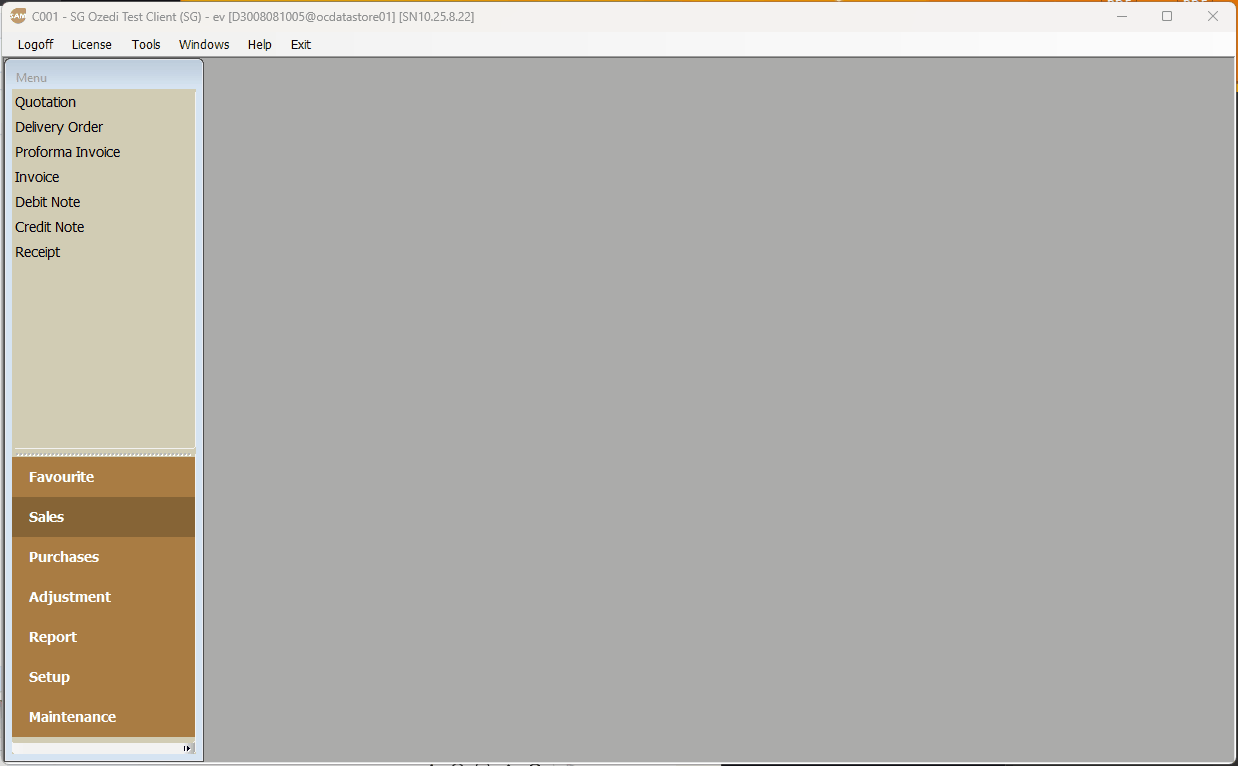Select Receipt in the sidebar list
This screenshot has height=766, width=1238.
pyautogui.click(x=38, y=252)
